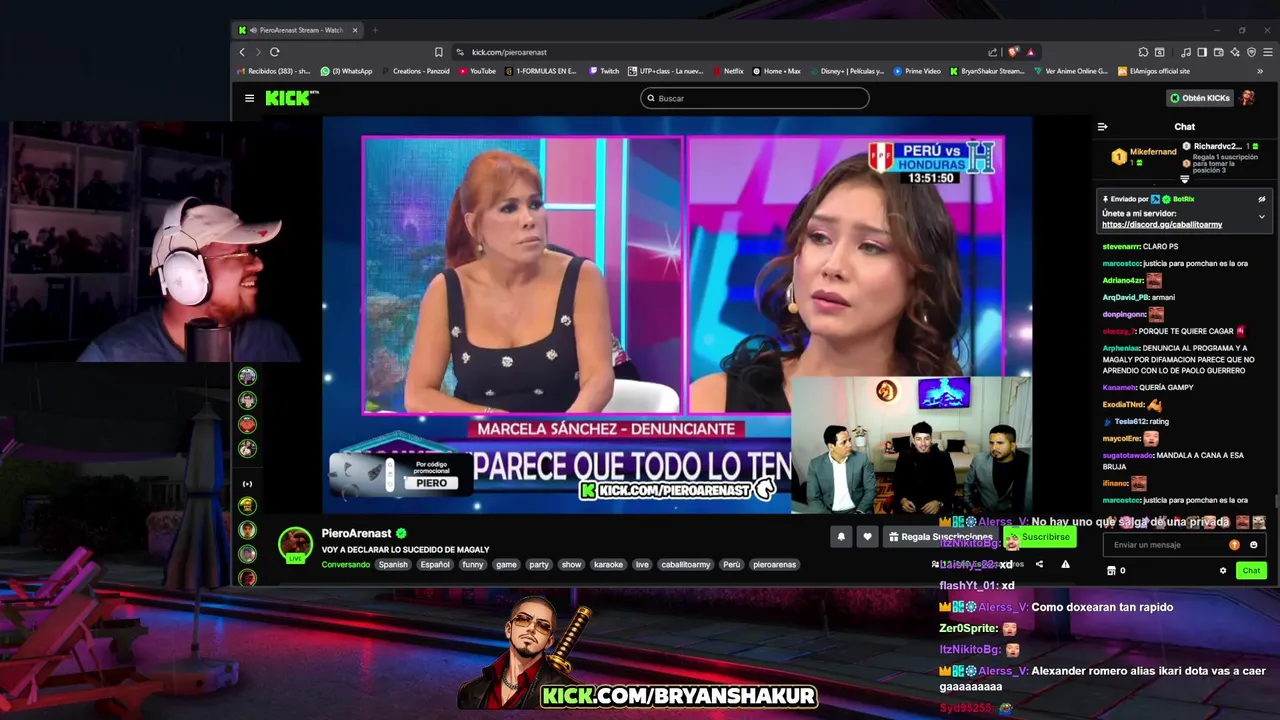Image resolution: width=1280 pixels, height=720 pixels.
Task: Click Mikefernand in gift leaderboard
Action: (x=1153, y=152)
